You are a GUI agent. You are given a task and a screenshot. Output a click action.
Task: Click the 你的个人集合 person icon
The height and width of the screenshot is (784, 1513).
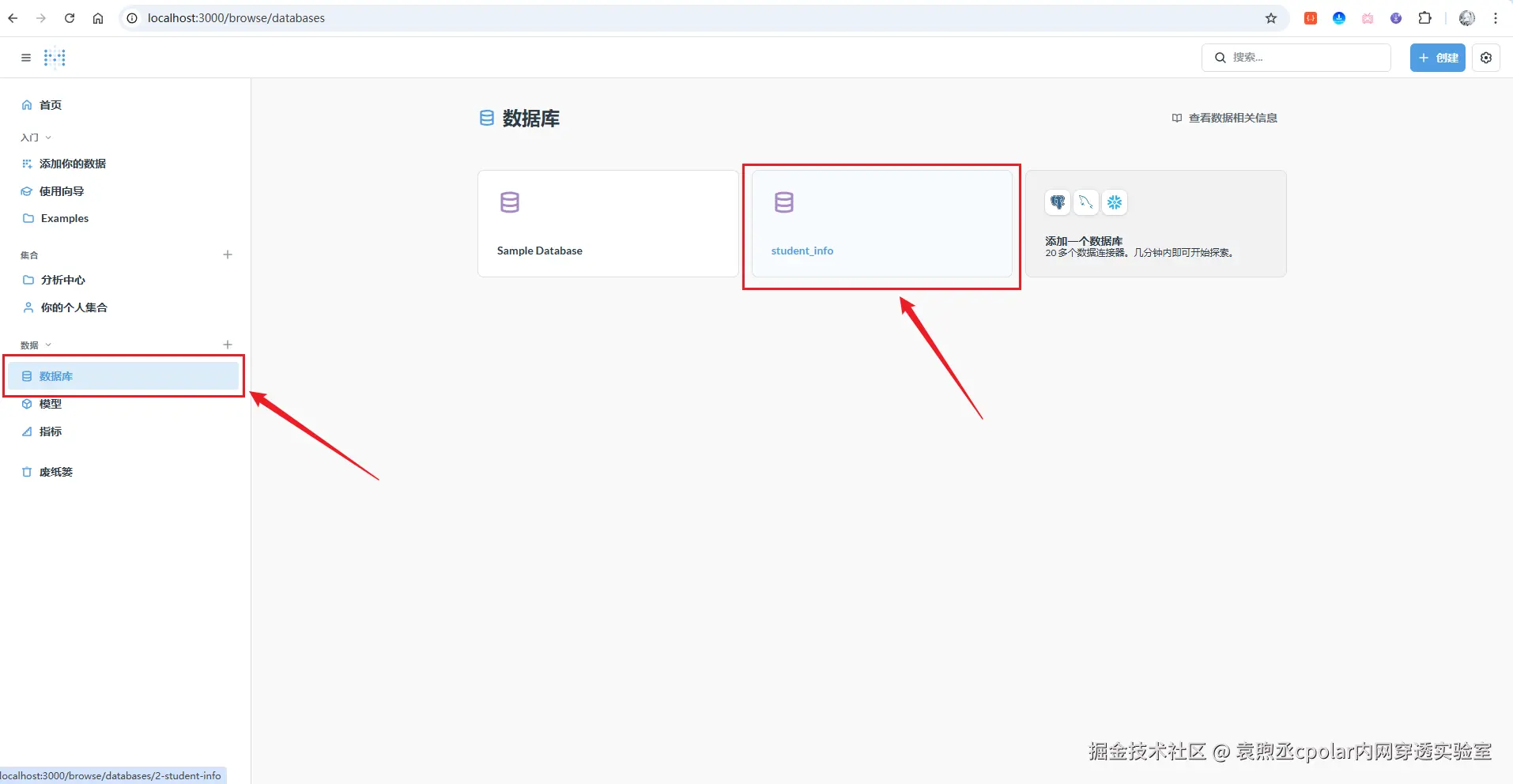coord(28,307)
